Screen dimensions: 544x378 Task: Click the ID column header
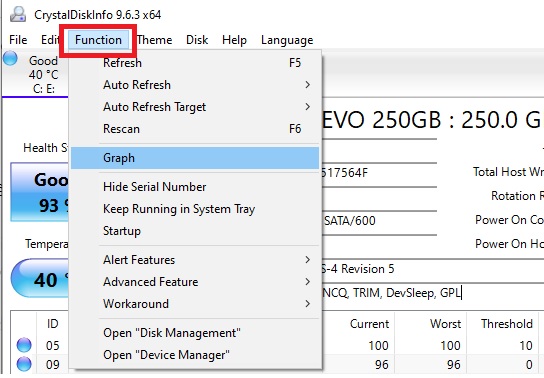53,324
